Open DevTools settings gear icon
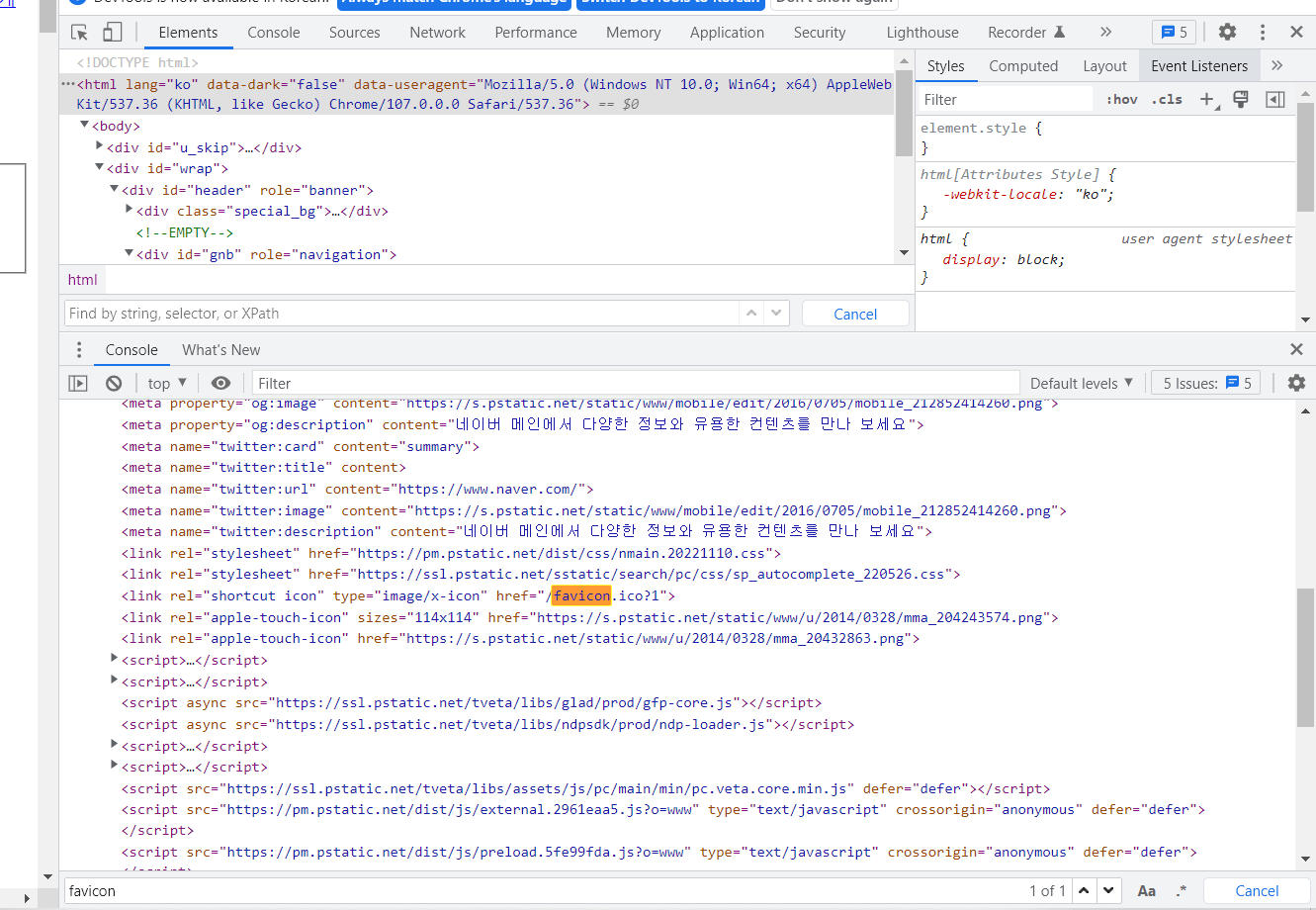The image size is (1316, 910). (x=1227, y=32)
